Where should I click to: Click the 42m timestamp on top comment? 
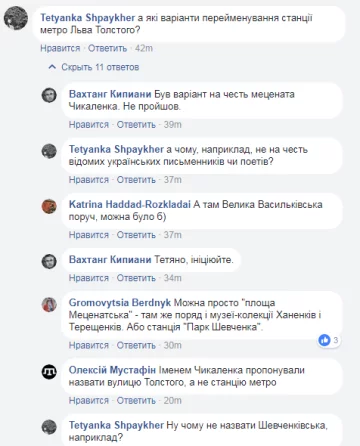tap(144, 48)
